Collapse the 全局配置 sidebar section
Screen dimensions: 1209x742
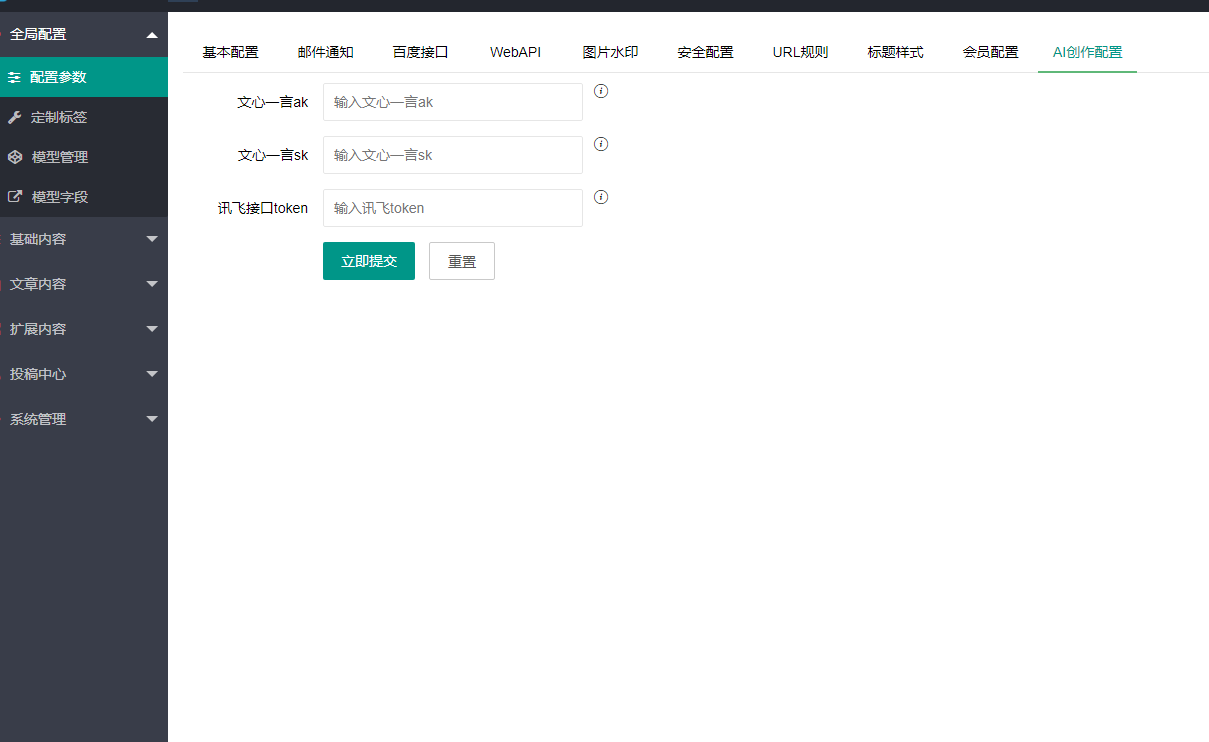coord(83,34)
